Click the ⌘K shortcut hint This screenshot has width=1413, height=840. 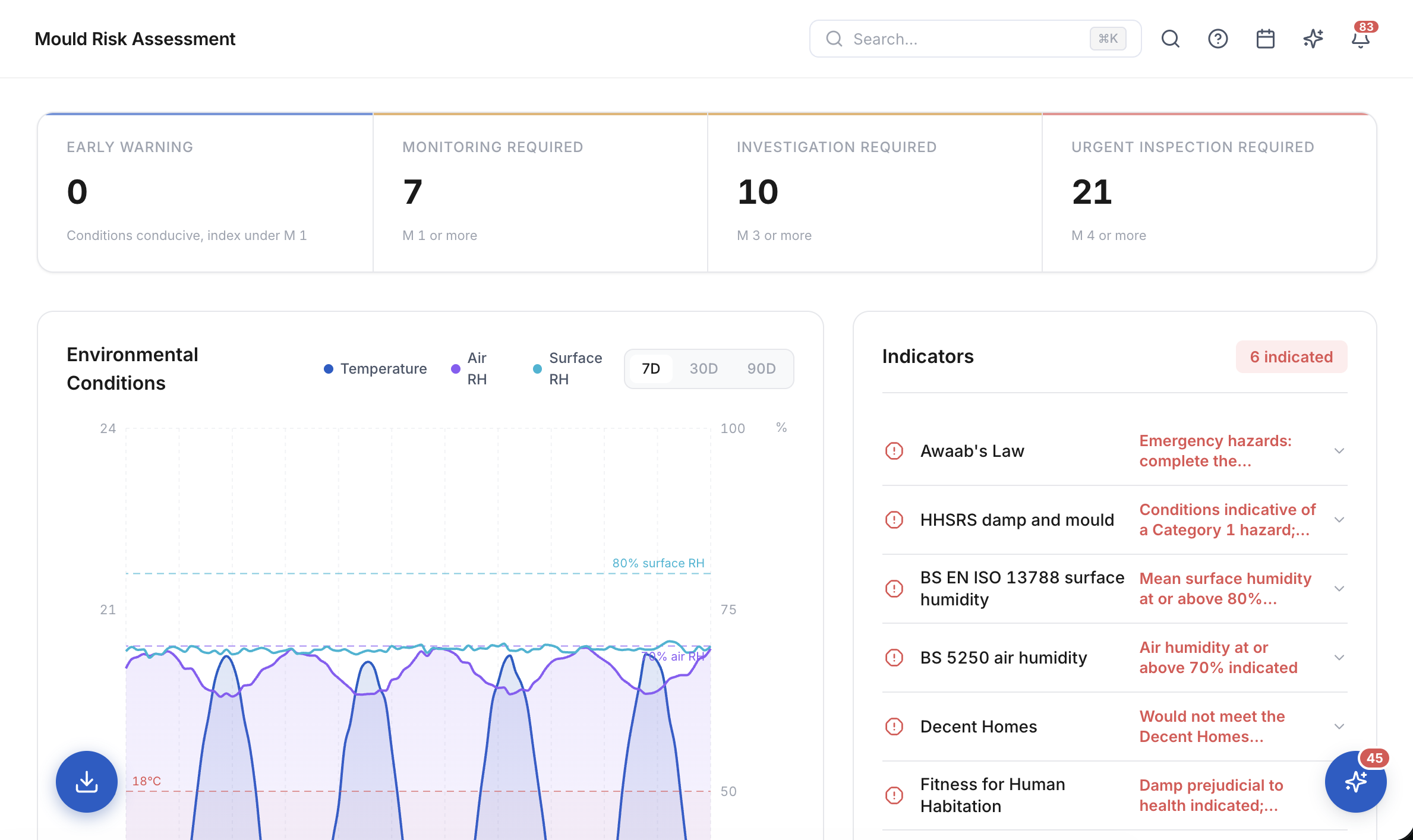1108,39
